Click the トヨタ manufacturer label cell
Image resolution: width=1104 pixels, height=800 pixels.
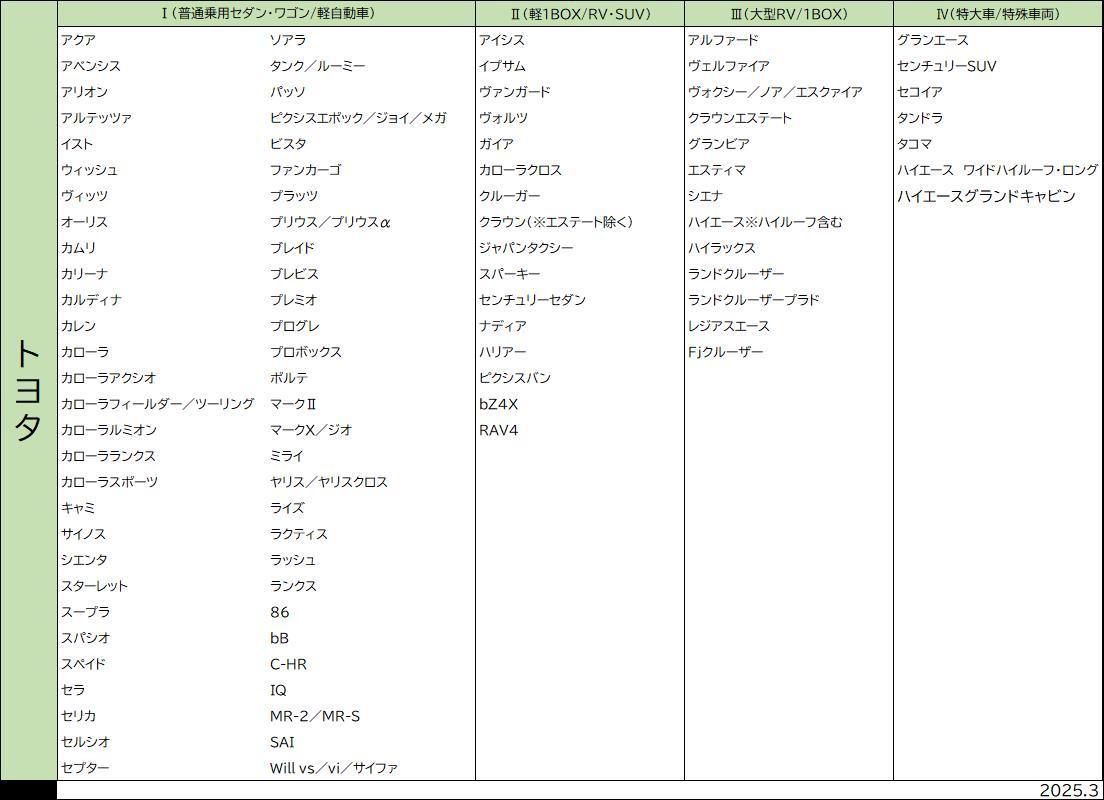pyautogui.click(x=28, y=390)
